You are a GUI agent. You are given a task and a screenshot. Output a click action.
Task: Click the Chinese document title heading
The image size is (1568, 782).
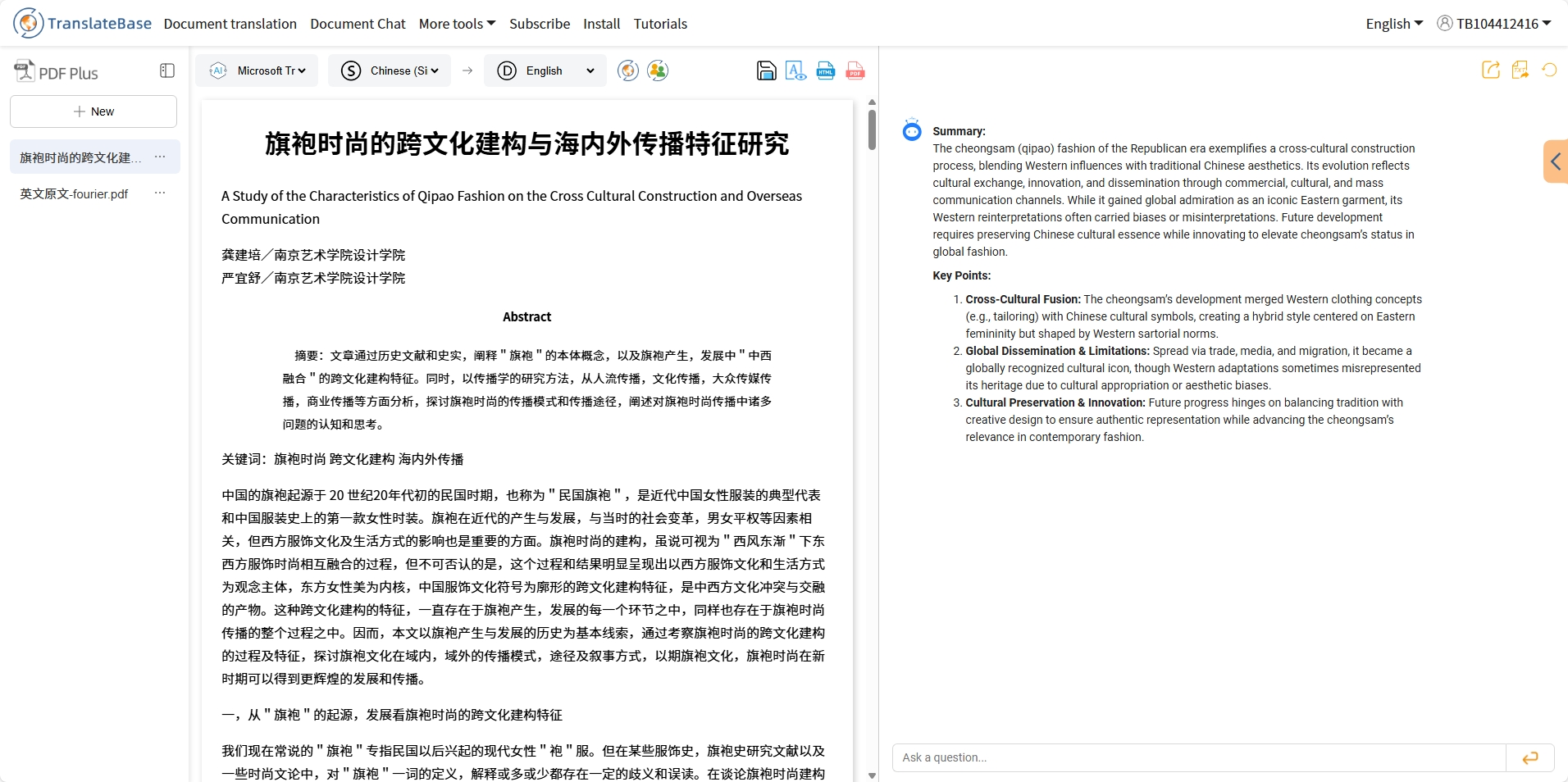(x=526, y=143)
